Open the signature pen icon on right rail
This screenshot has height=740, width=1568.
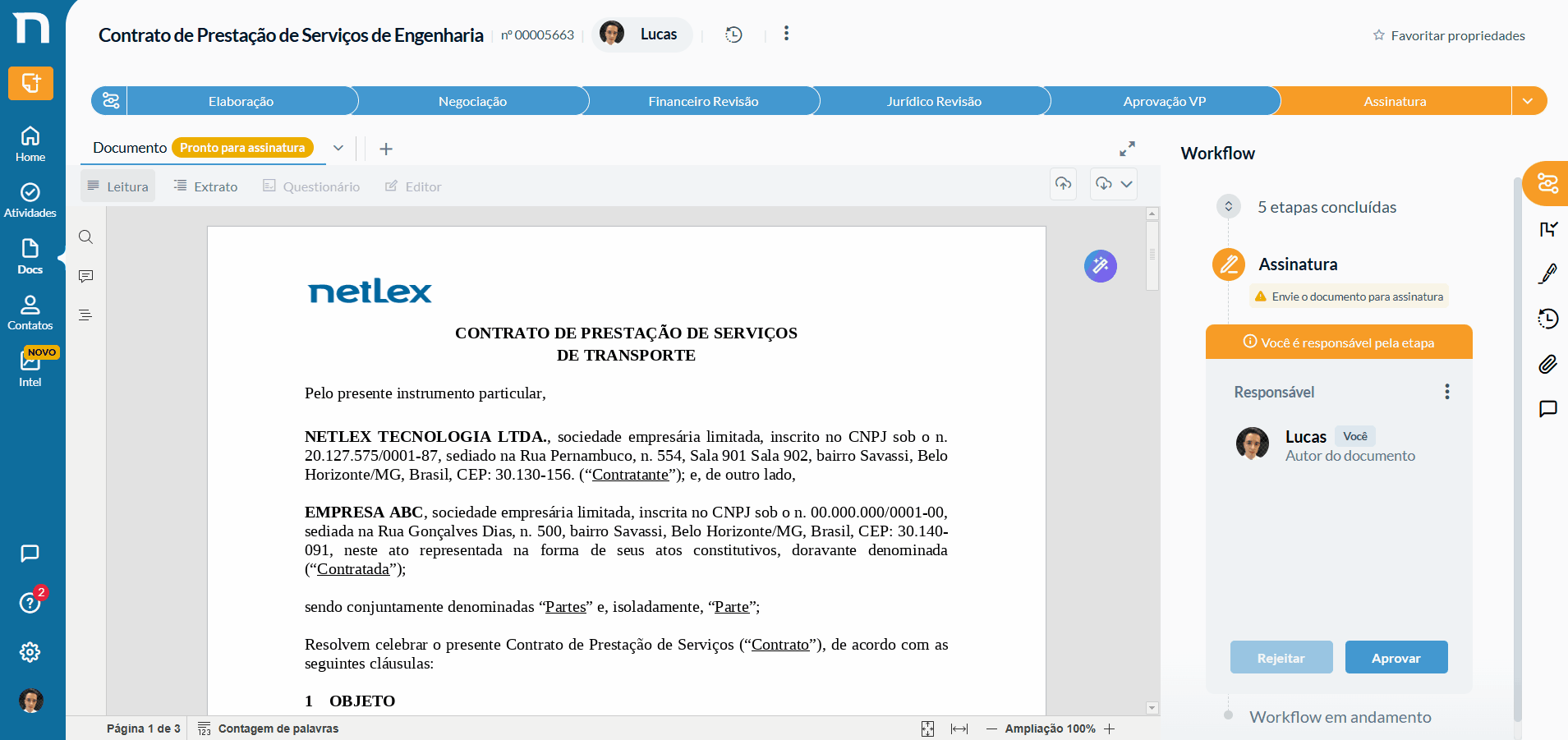(1548, 273)
